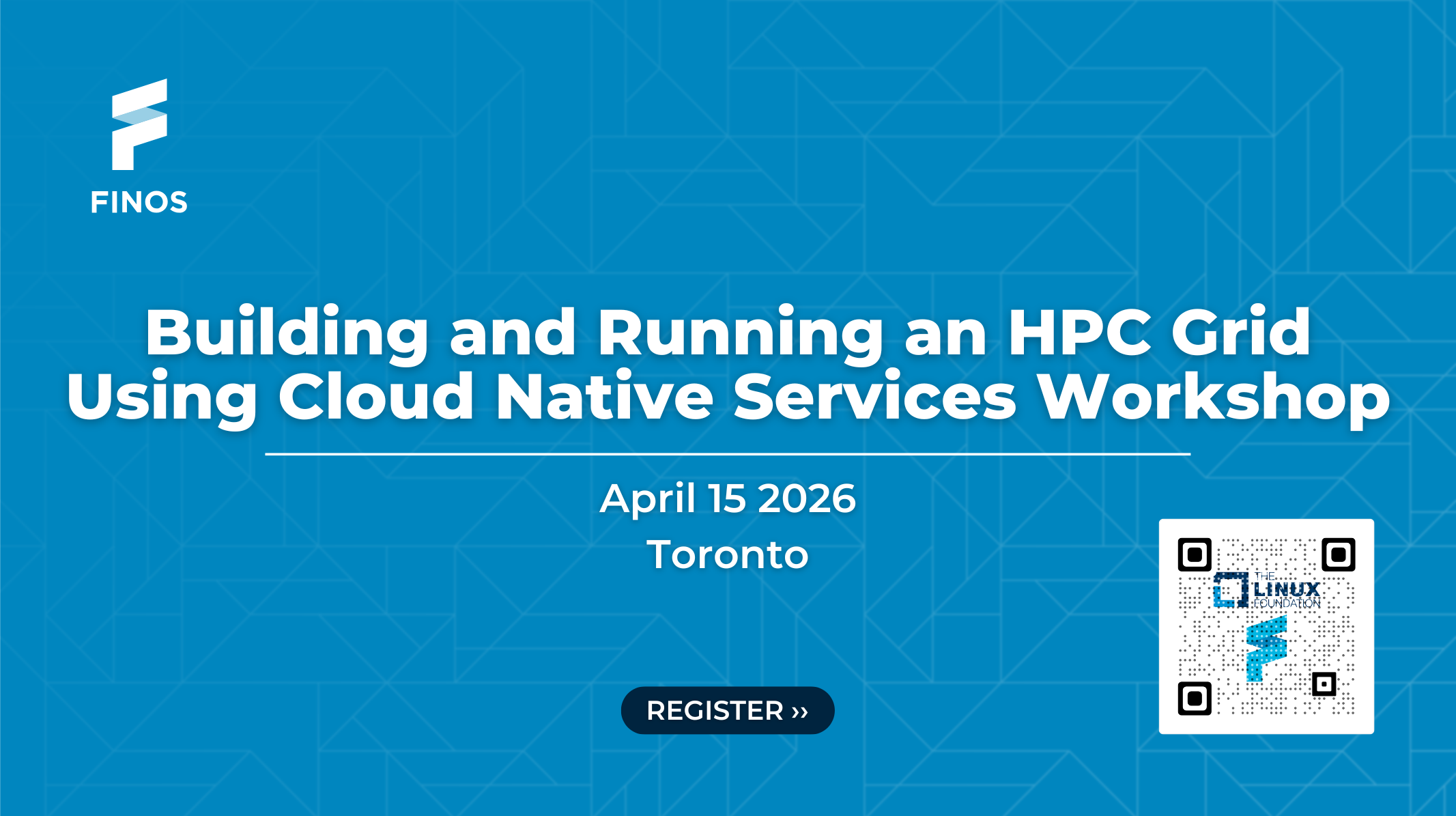
Task: Click the REGISTER button
Action: coord(727,710)
